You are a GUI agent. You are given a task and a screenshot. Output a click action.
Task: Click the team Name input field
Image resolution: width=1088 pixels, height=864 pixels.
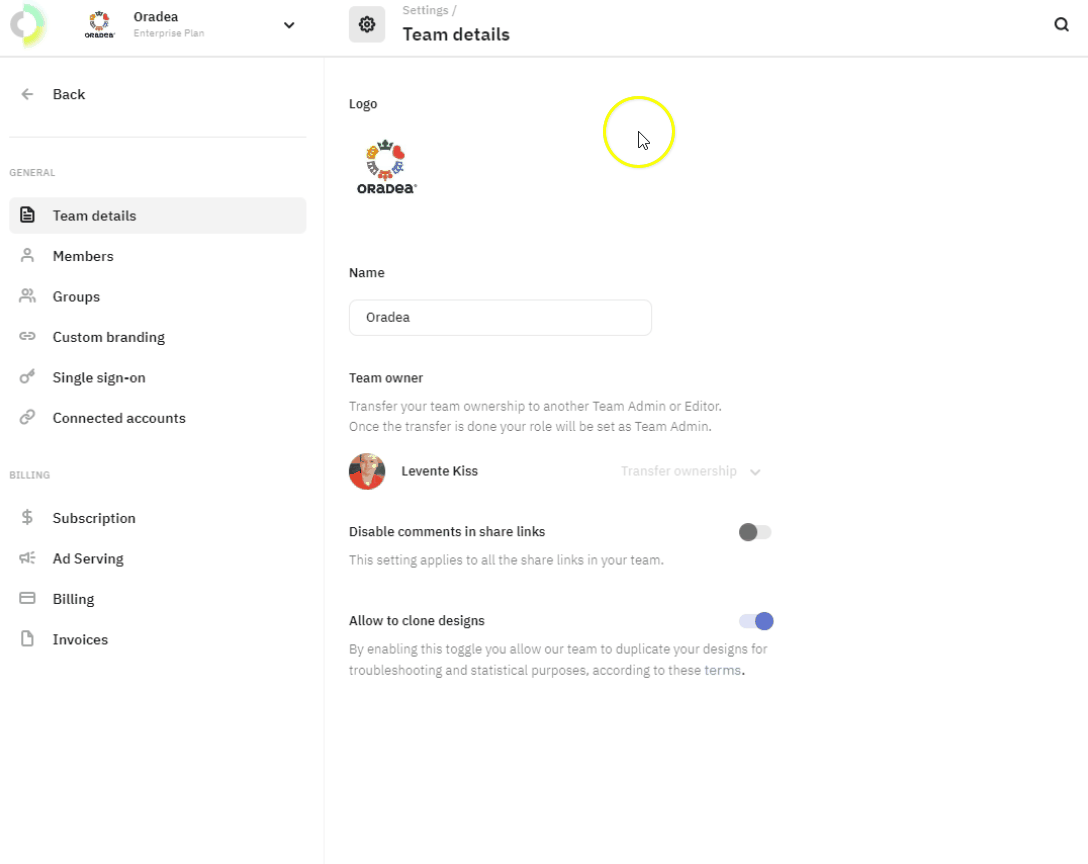click(x=500, y=318)
